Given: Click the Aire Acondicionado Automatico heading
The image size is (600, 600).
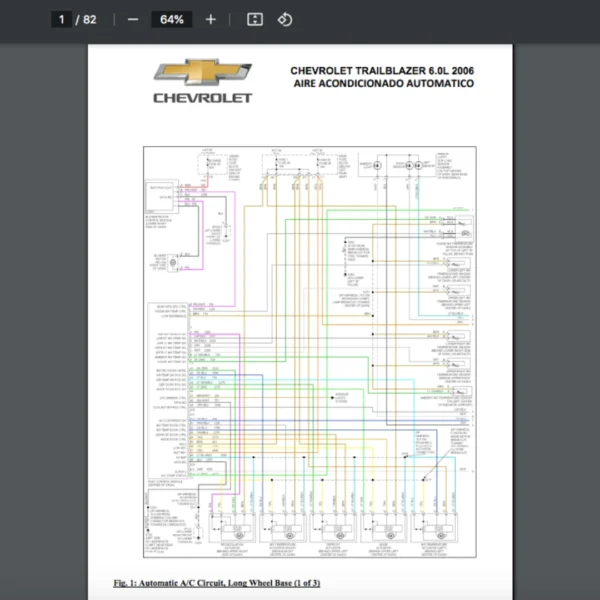Looking at the screenshot, I should 383,84.
